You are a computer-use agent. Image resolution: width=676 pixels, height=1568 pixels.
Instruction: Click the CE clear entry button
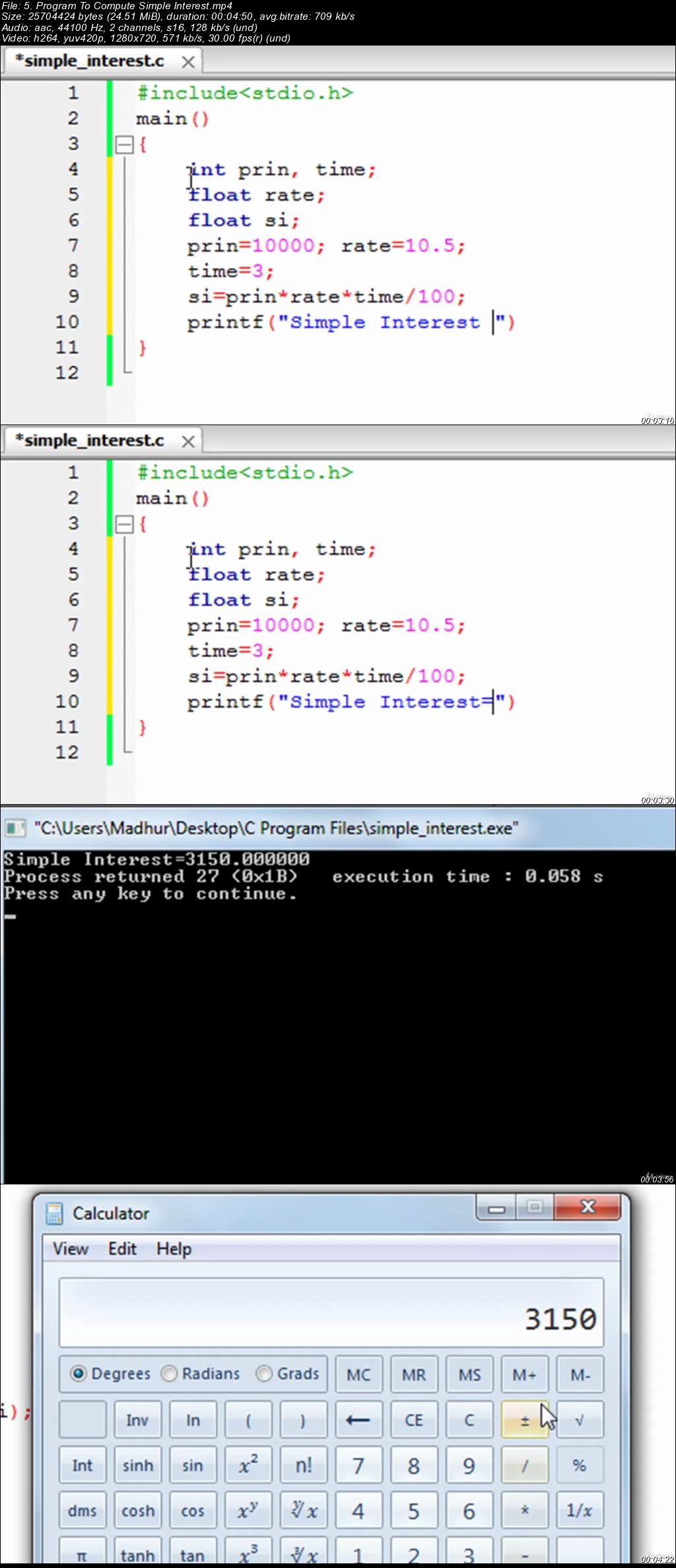tap(414, 1419)
